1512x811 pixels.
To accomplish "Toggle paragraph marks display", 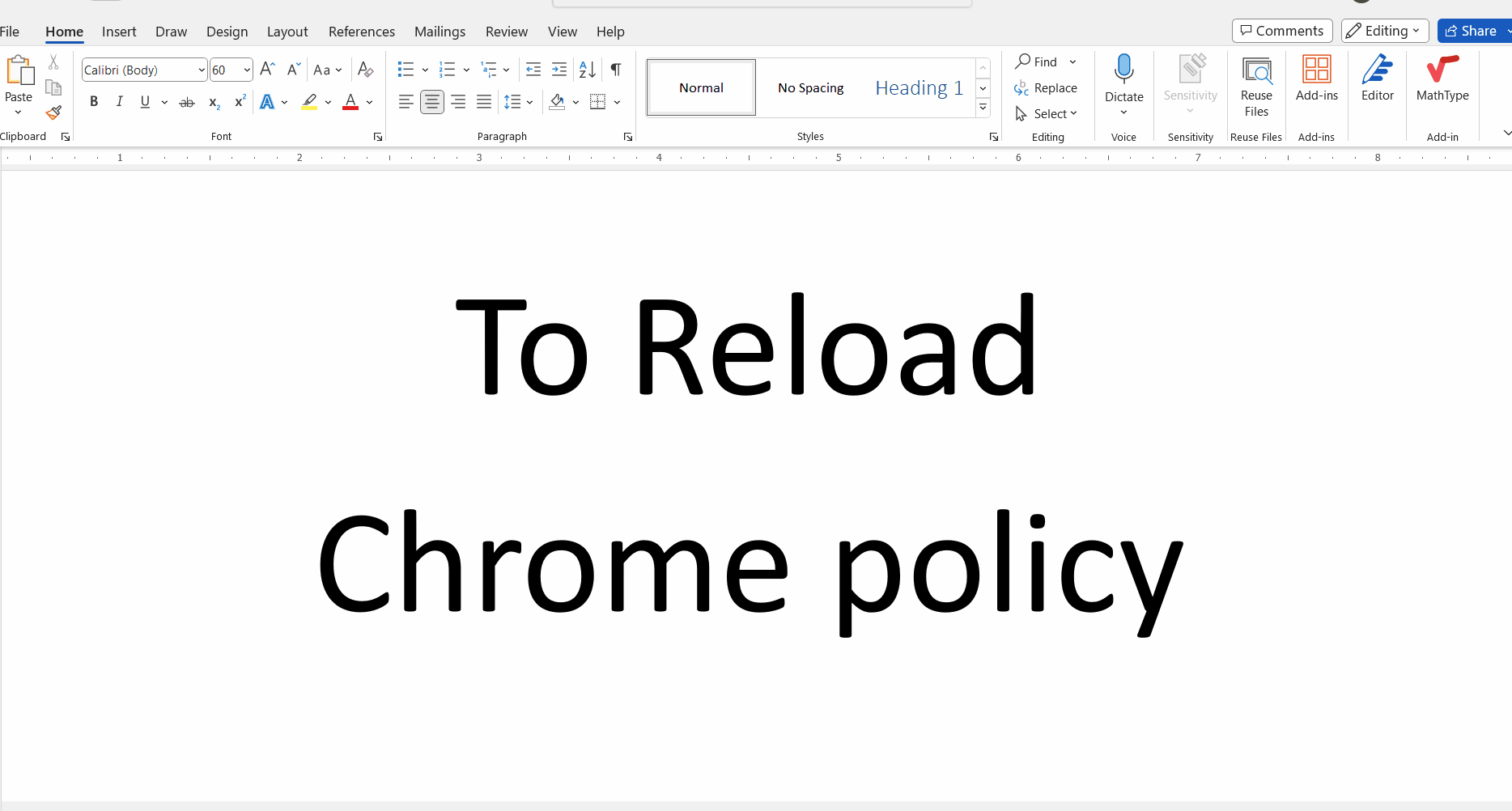I will [616, 70].
